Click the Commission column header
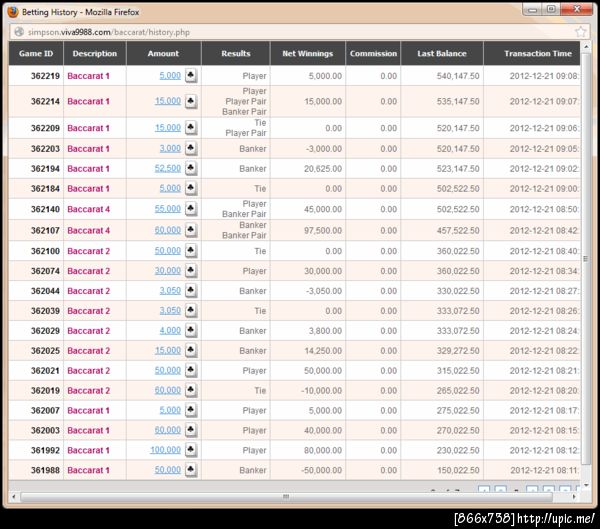Viewport: 600px width, 529px height. (x=373, y=53)
